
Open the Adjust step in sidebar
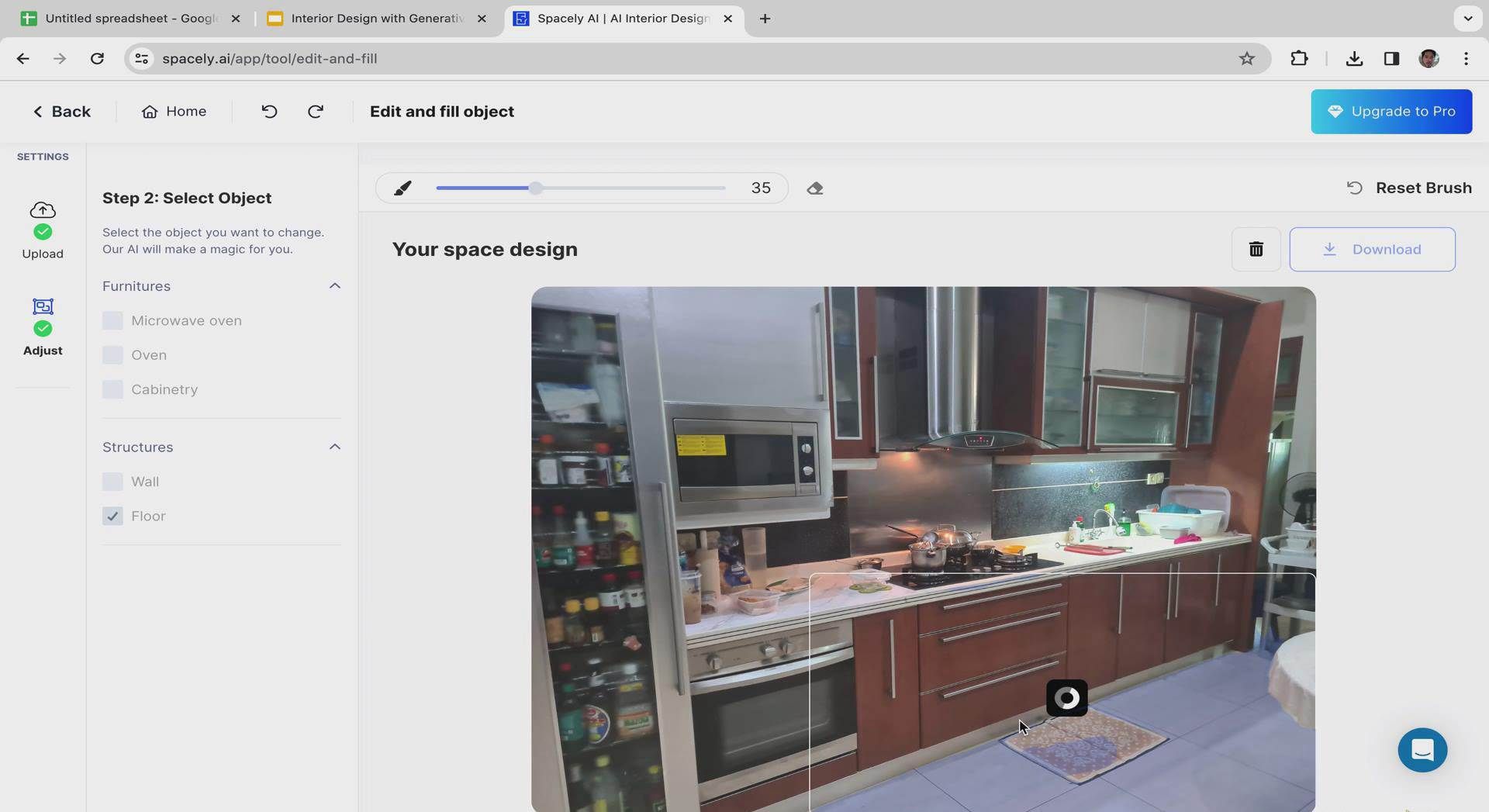(43, 327)
